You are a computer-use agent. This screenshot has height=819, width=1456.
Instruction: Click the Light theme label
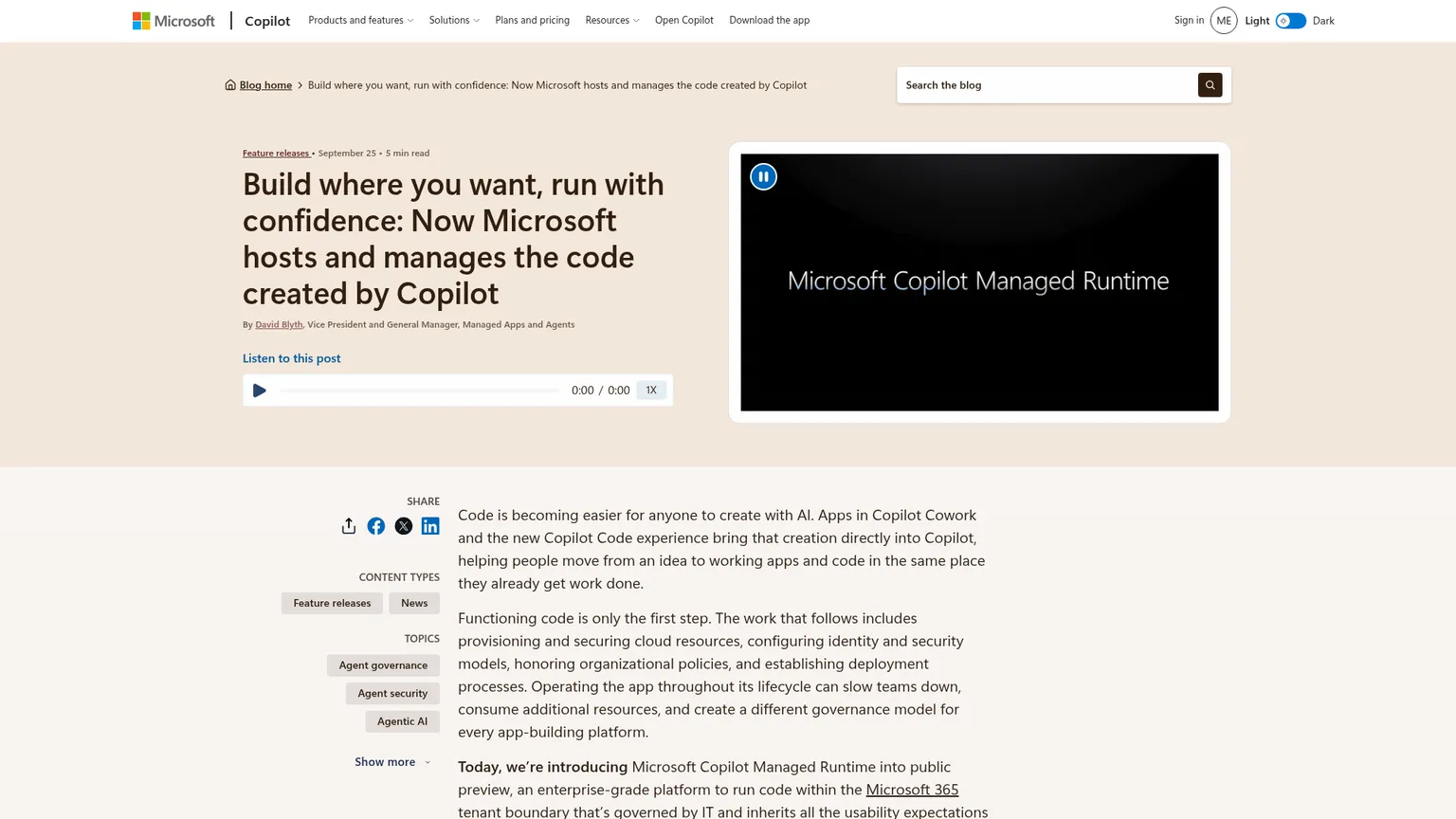pyautogui.click(x=1257, y=21)
